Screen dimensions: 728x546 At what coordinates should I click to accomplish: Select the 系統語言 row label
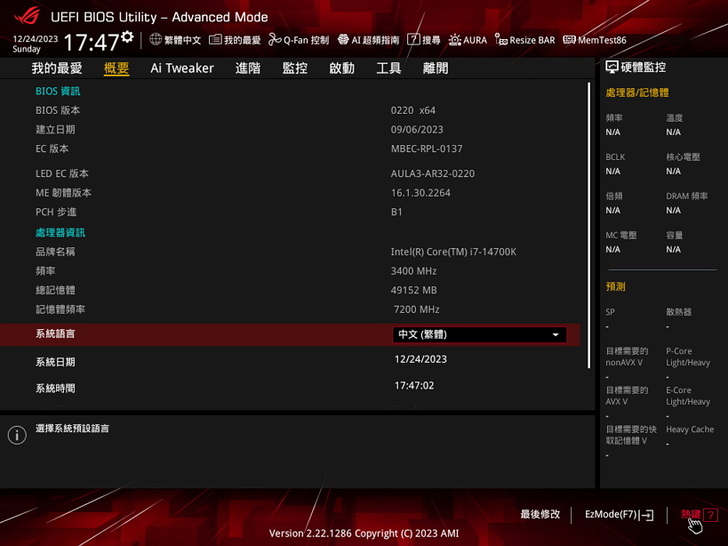(x=55, y=334)
